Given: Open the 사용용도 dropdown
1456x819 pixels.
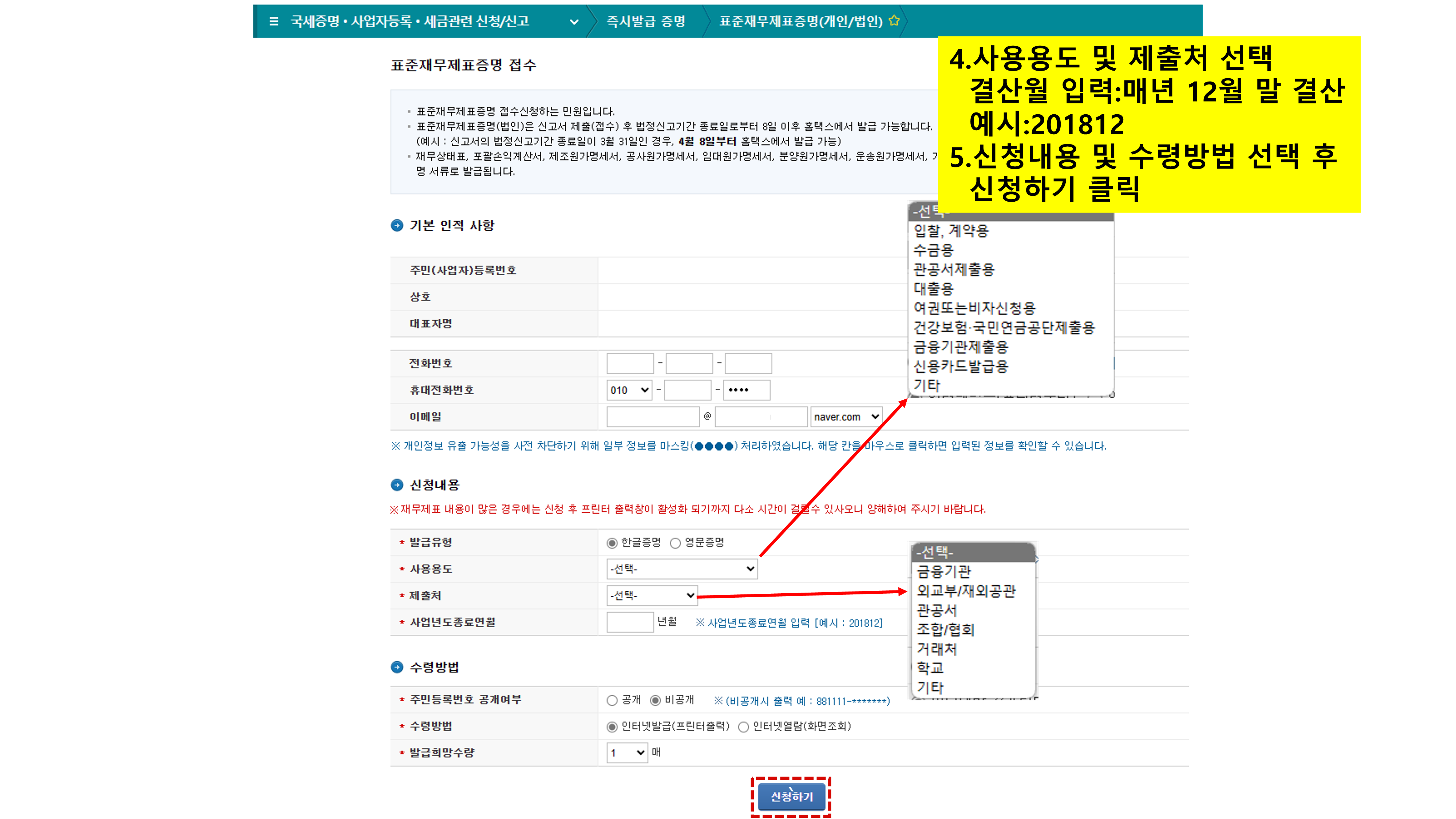Looking at the screenshot, I should pyautogui.click(x=682, y=569).
